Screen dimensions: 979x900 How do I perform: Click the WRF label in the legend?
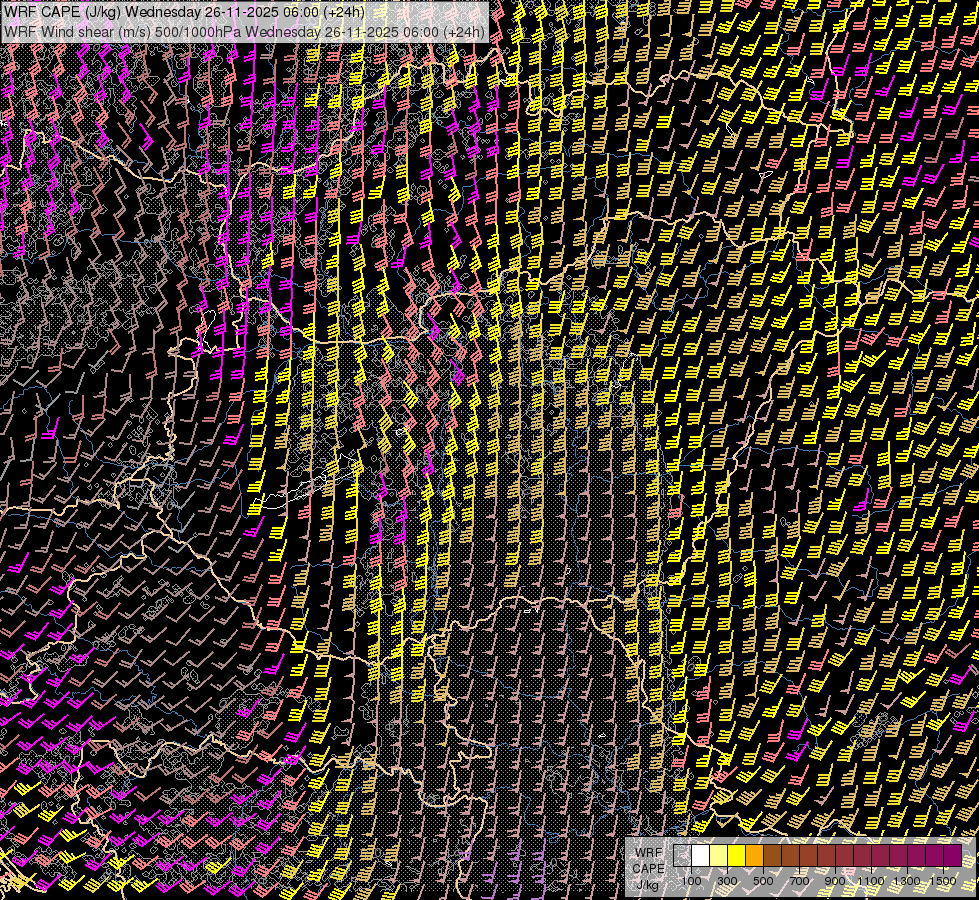(649, 853)
